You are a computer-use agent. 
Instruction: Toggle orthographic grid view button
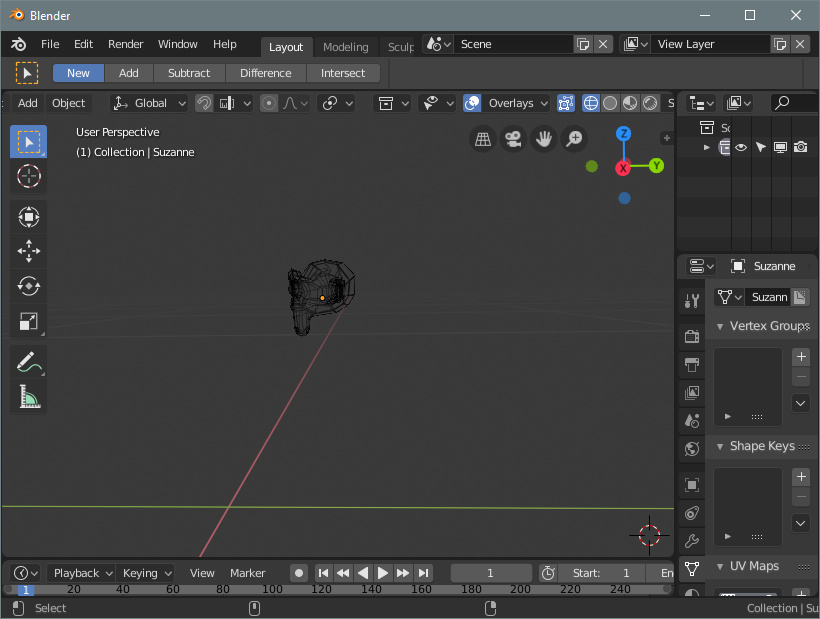click(x=483, y=139)
